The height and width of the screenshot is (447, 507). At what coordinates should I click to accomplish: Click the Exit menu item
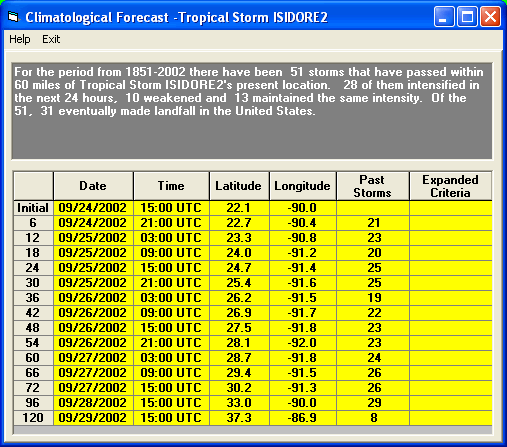click(51, 39)
